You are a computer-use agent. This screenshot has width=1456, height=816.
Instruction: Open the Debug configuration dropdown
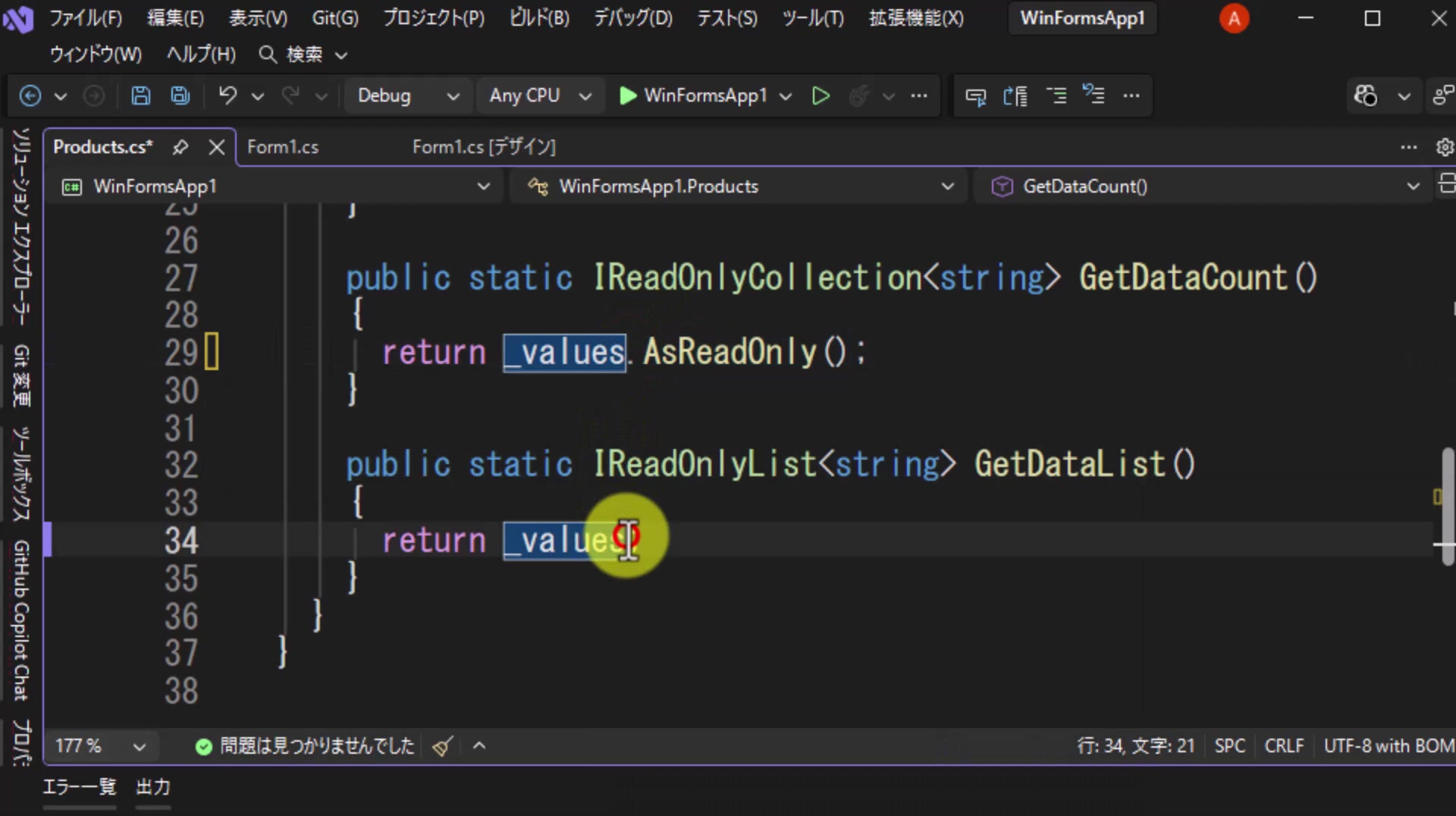[408, 96]
